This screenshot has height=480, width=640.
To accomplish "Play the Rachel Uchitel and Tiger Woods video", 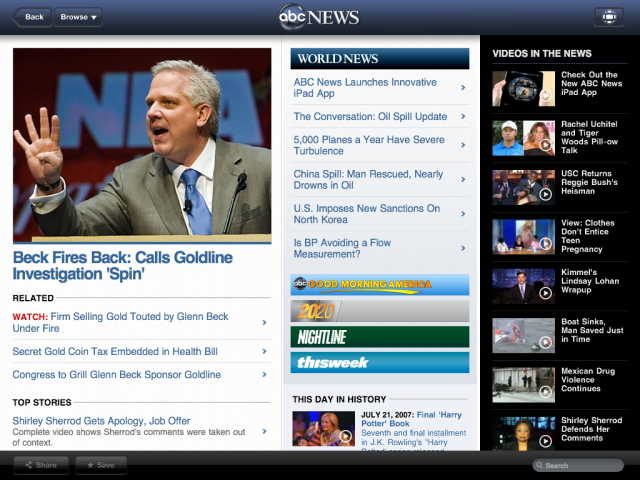I will click(x=523, y=138).
